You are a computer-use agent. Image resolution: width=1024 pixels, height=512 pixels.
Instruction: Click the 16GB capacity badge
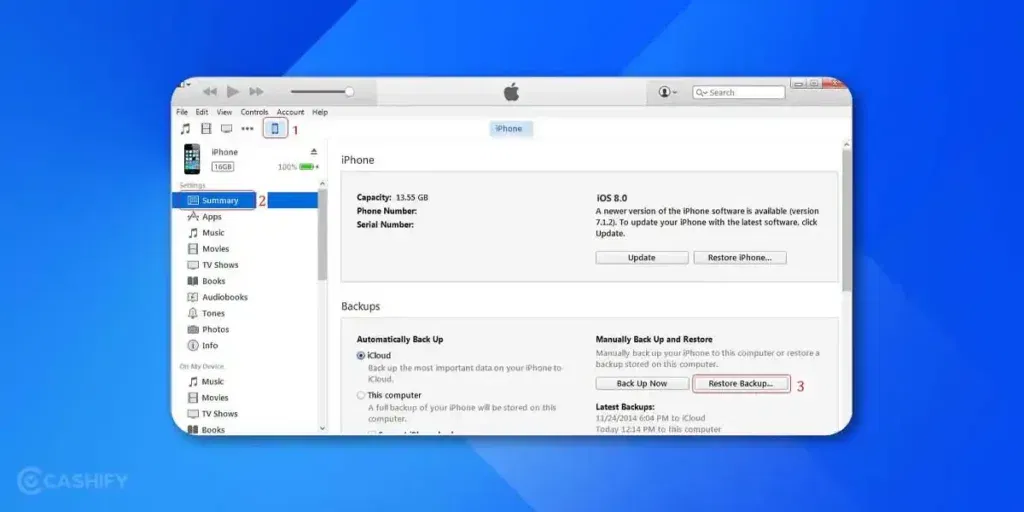[x=223, y=167]
